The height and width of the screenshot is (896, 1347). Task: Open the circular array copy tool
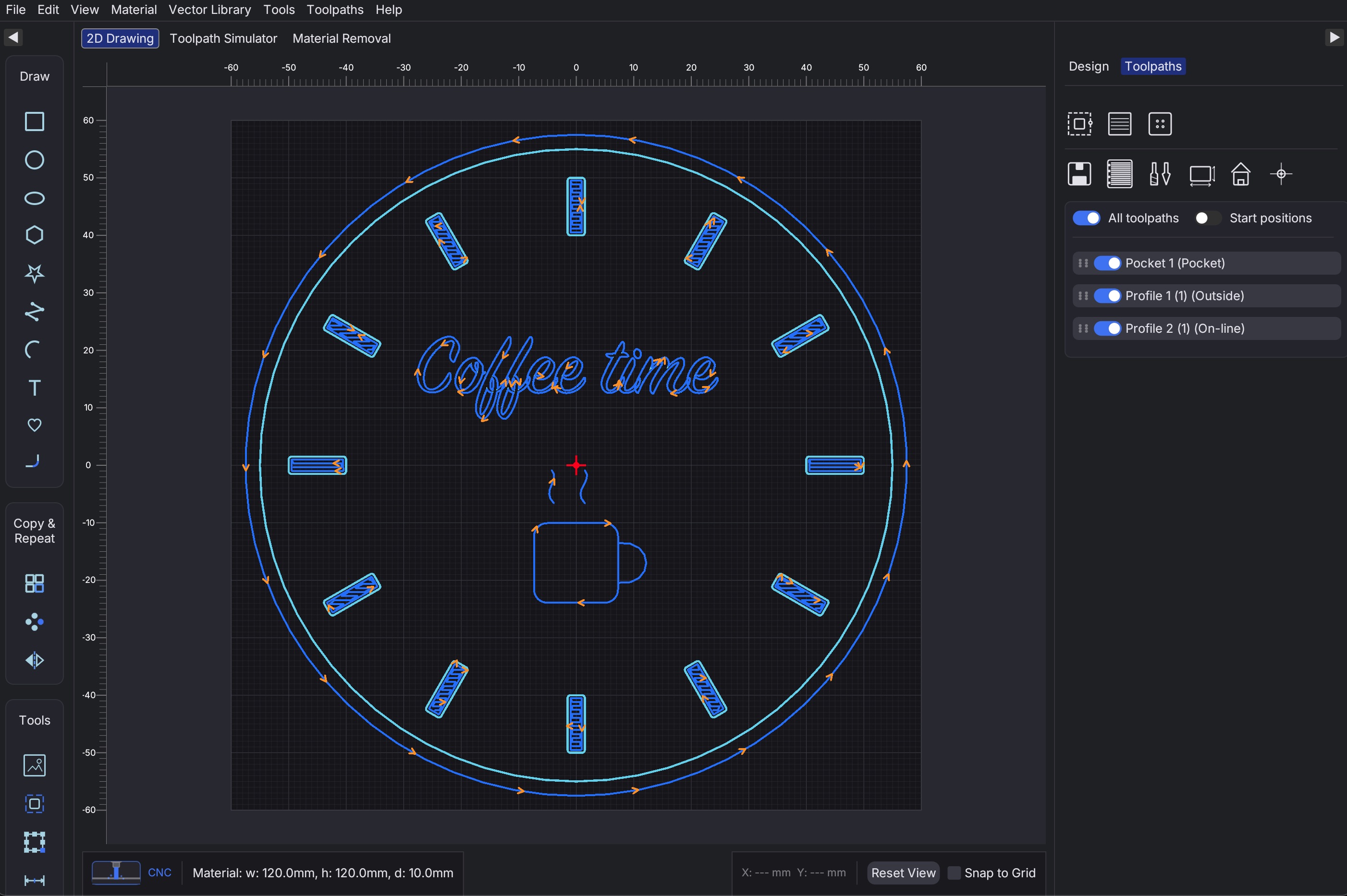[x=34, y=622]
